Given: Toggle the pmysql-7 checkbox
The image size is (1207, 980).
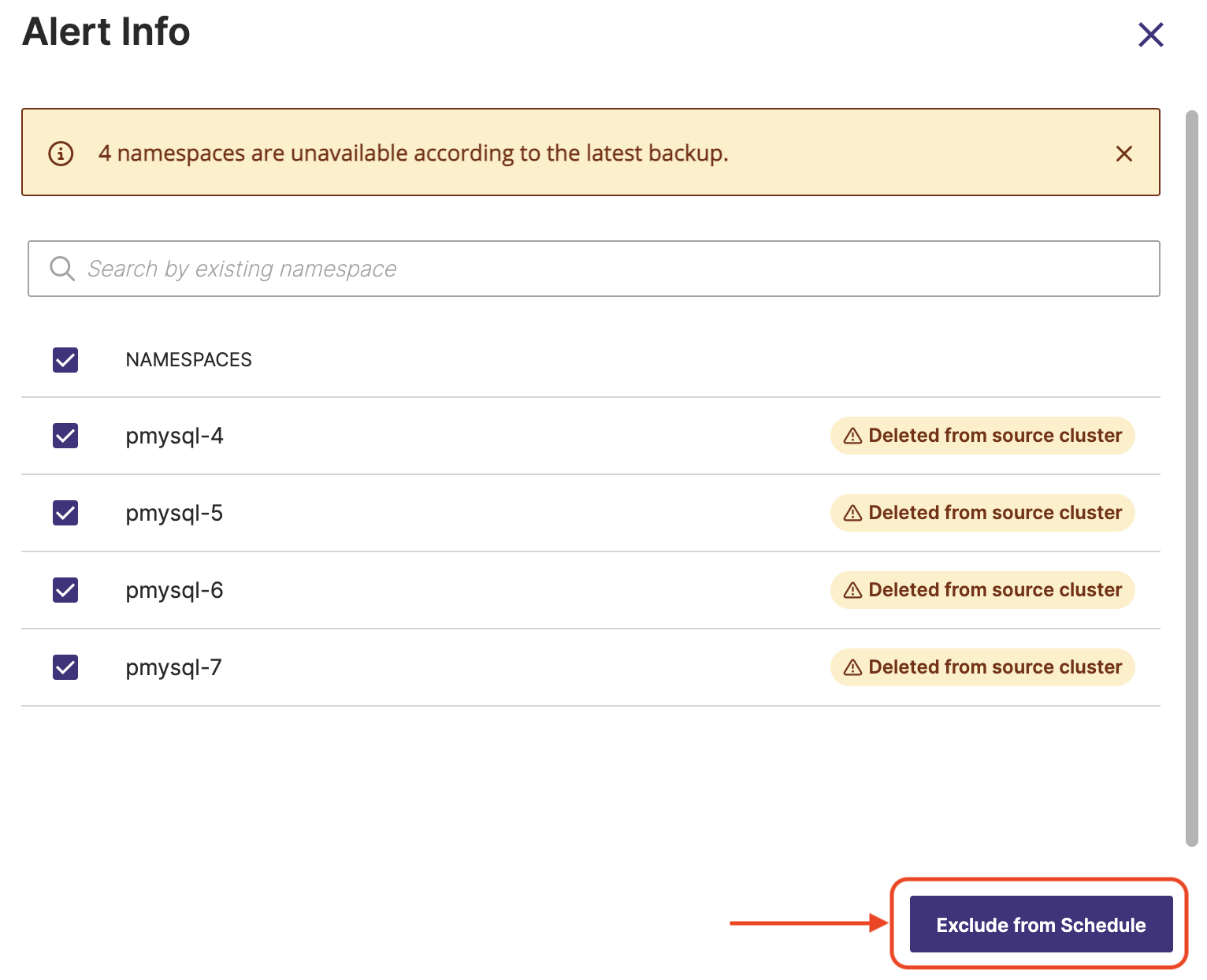Looking at the screenshot, I should [65, 667].
